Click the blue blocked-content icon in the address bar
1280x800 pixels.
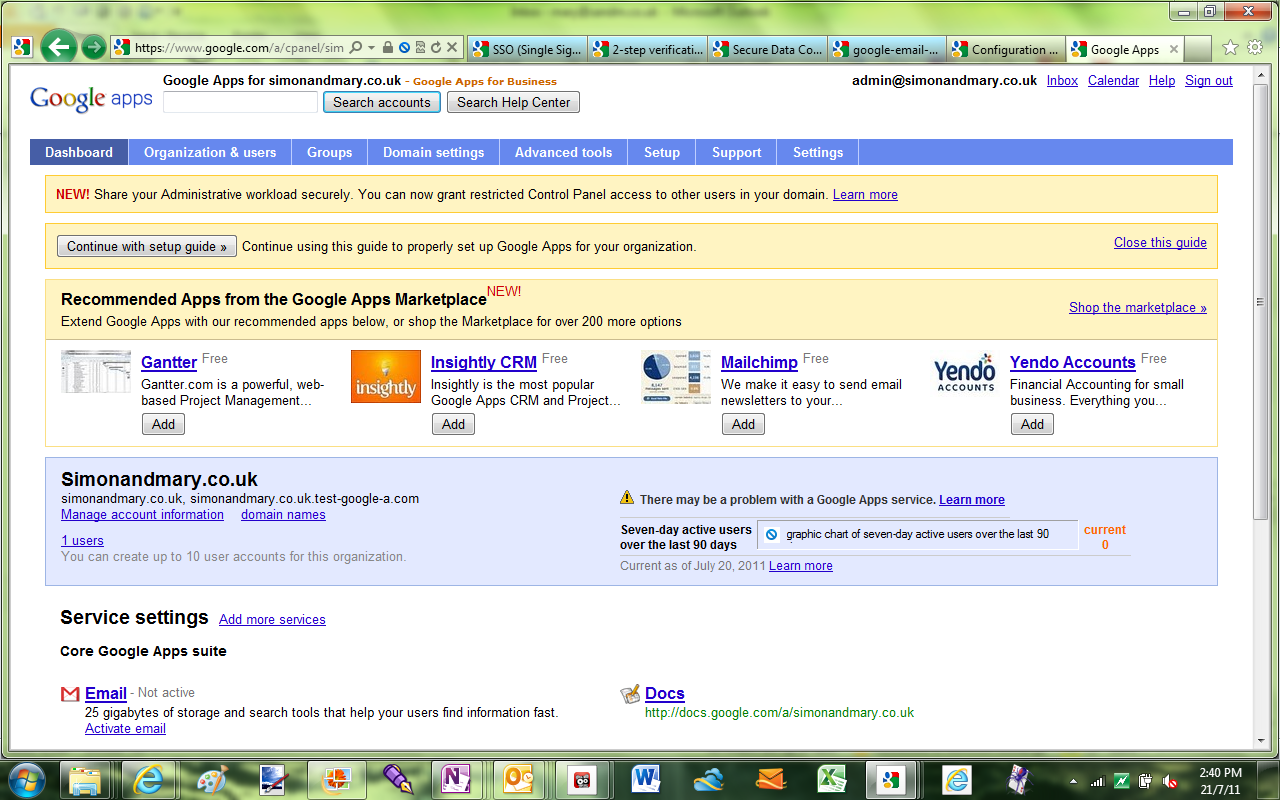coord(404,47)
